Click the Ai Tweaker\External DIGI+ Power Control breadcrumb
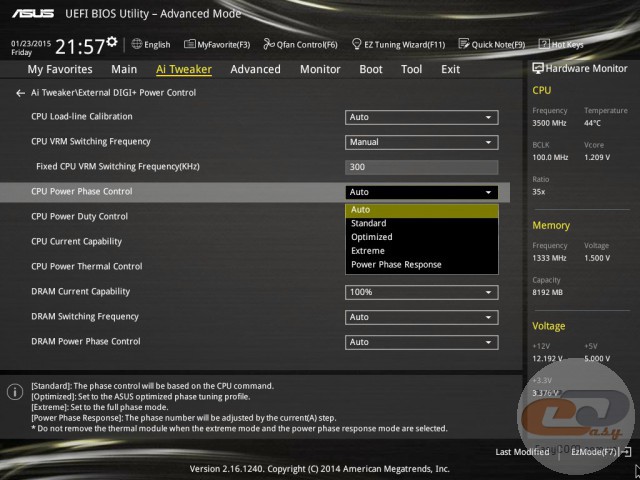This screenshot has width=640, height=480. (113, 93)
